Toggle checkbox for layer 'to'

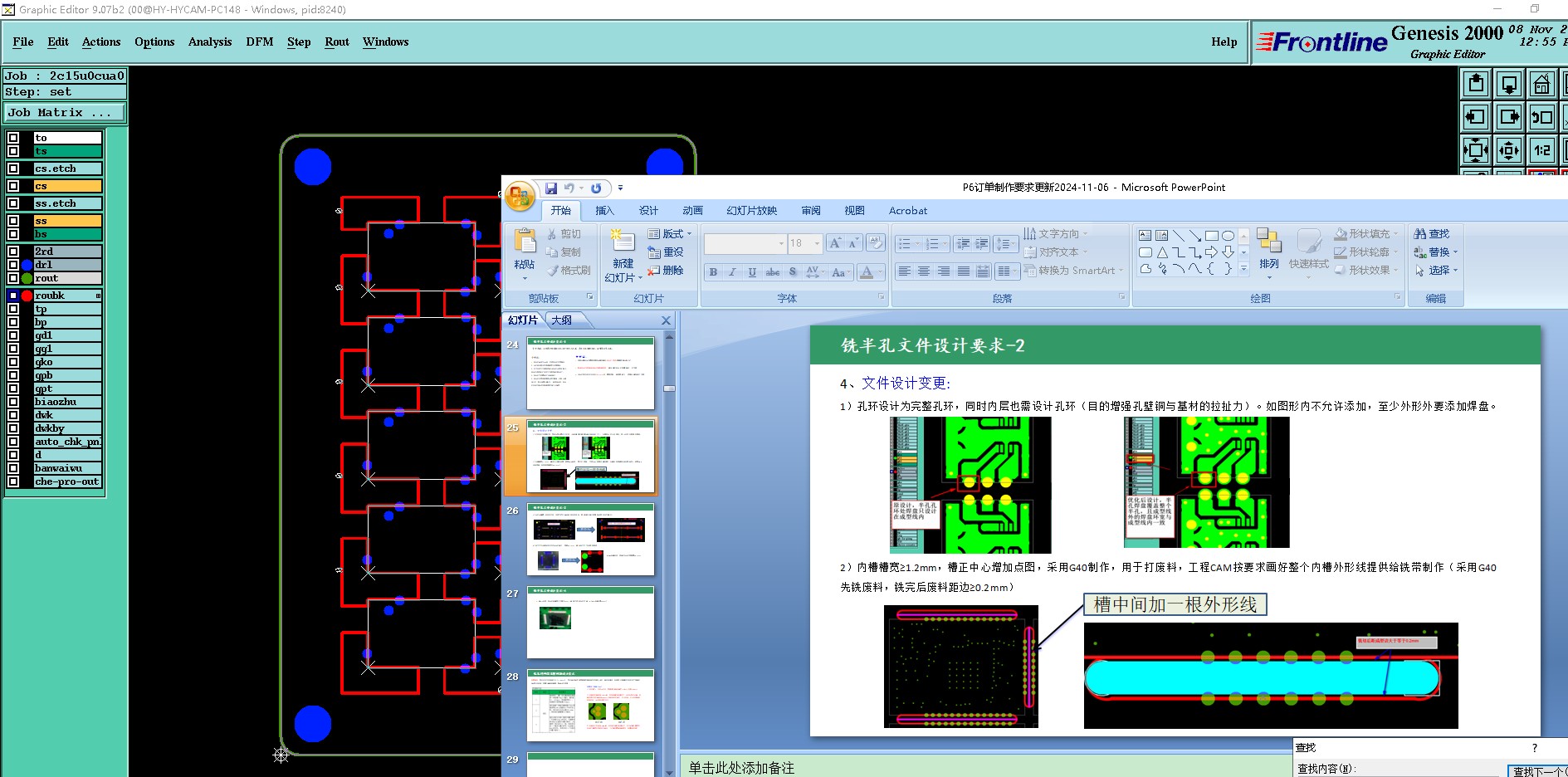[x=13, y=138]
